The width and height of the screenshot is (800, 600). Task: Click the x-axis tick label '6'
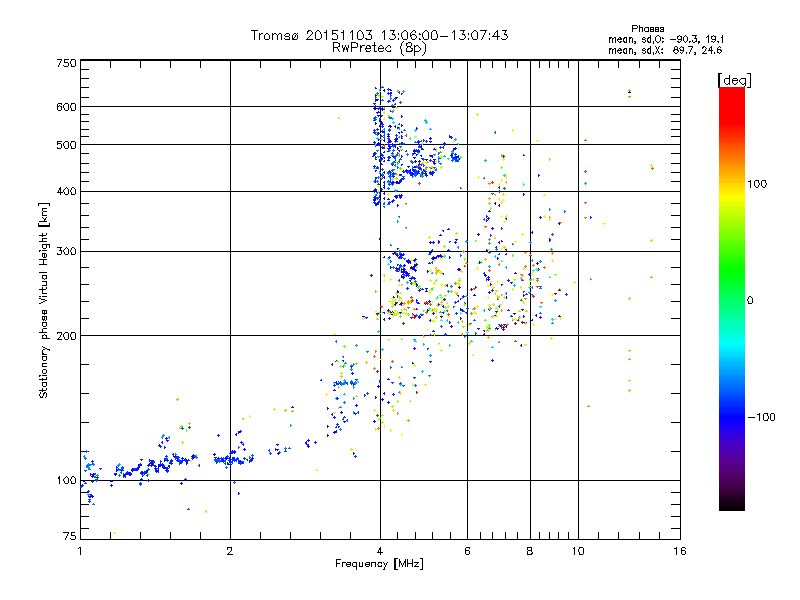tap(467, 551)
